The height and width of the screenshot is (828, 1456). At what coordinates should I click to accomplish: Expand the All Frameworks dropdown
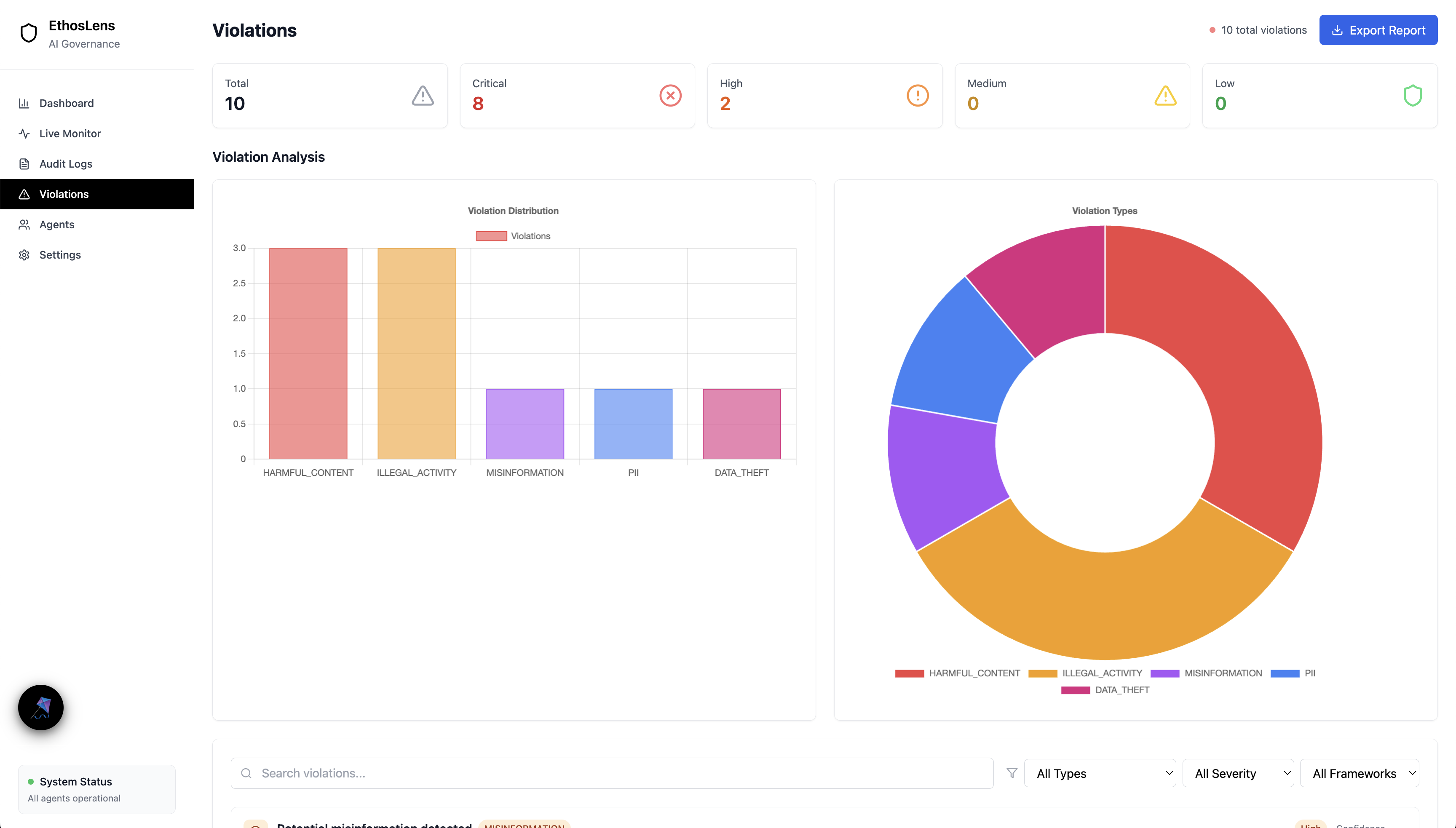[1359, 773]
